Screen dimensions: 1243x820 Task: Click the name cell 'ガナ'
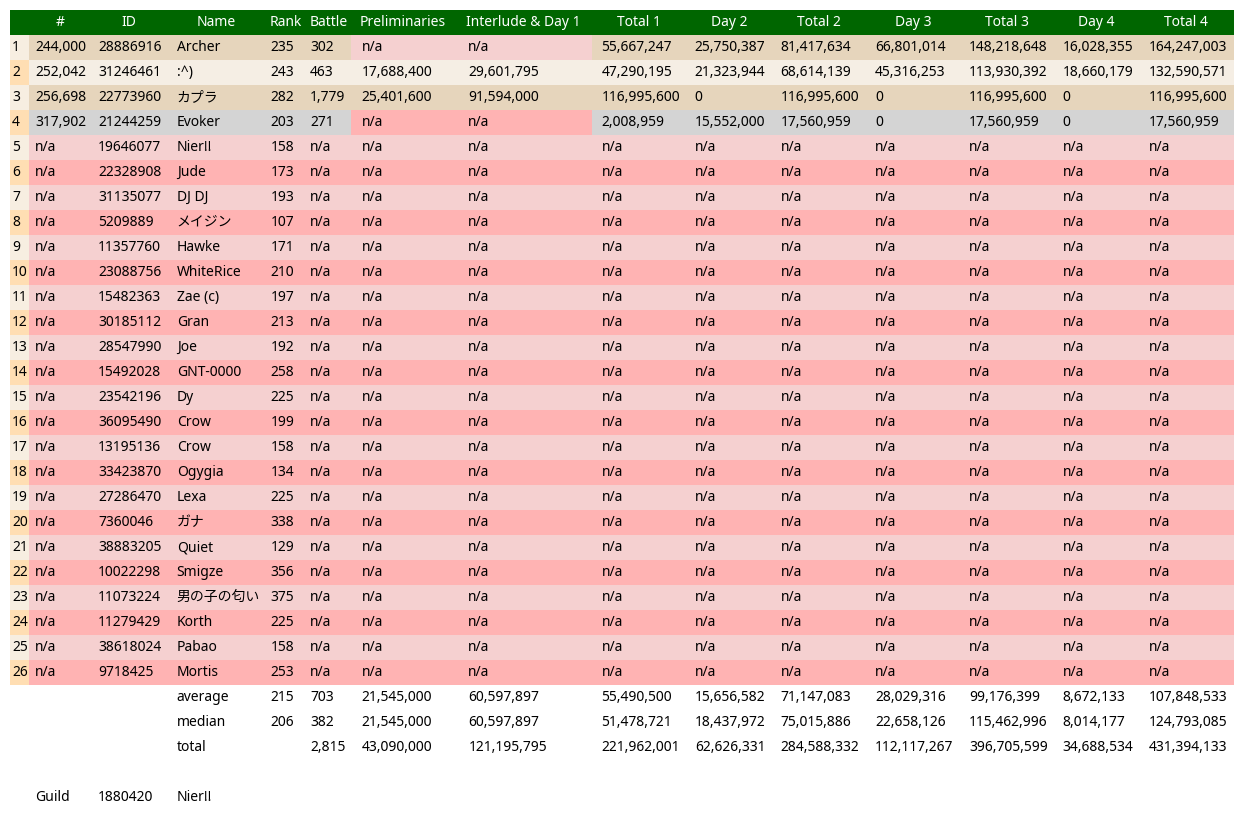pos(190,521)
